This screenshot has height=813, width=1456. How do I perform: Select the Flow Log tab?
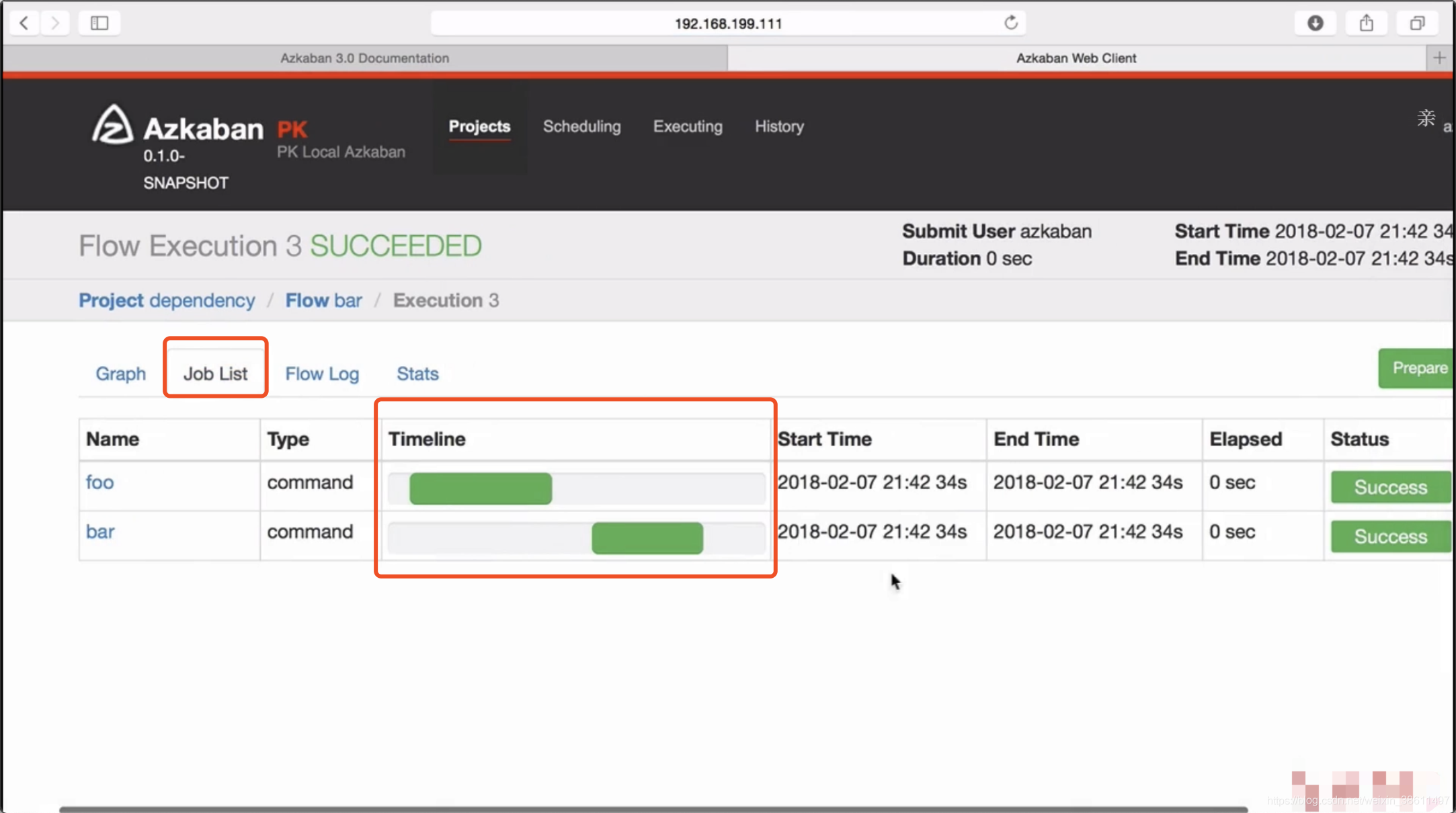point(322,373)
